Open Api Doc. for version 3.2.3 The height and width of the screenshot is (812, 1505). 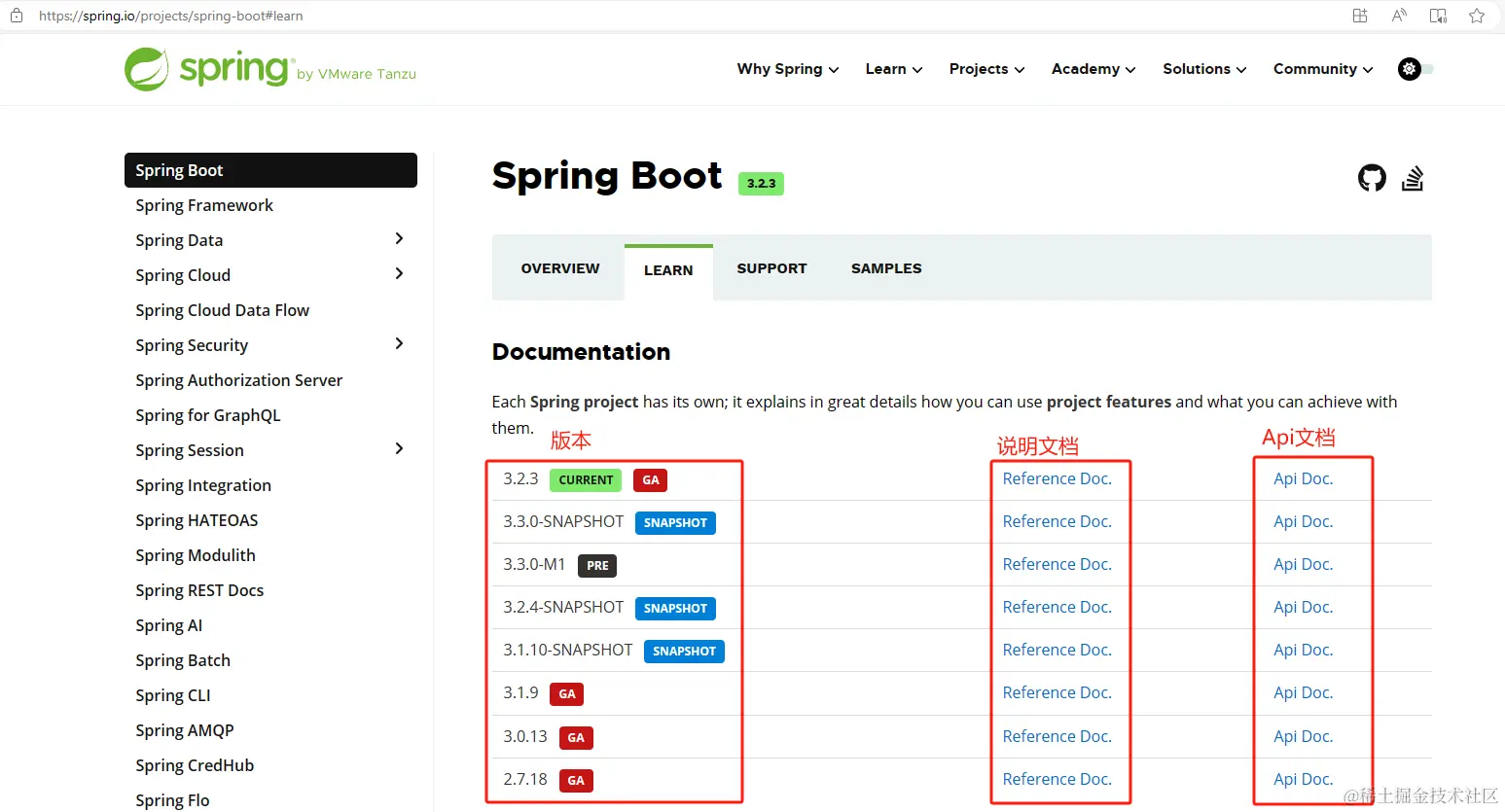[x=1303, y=478]
